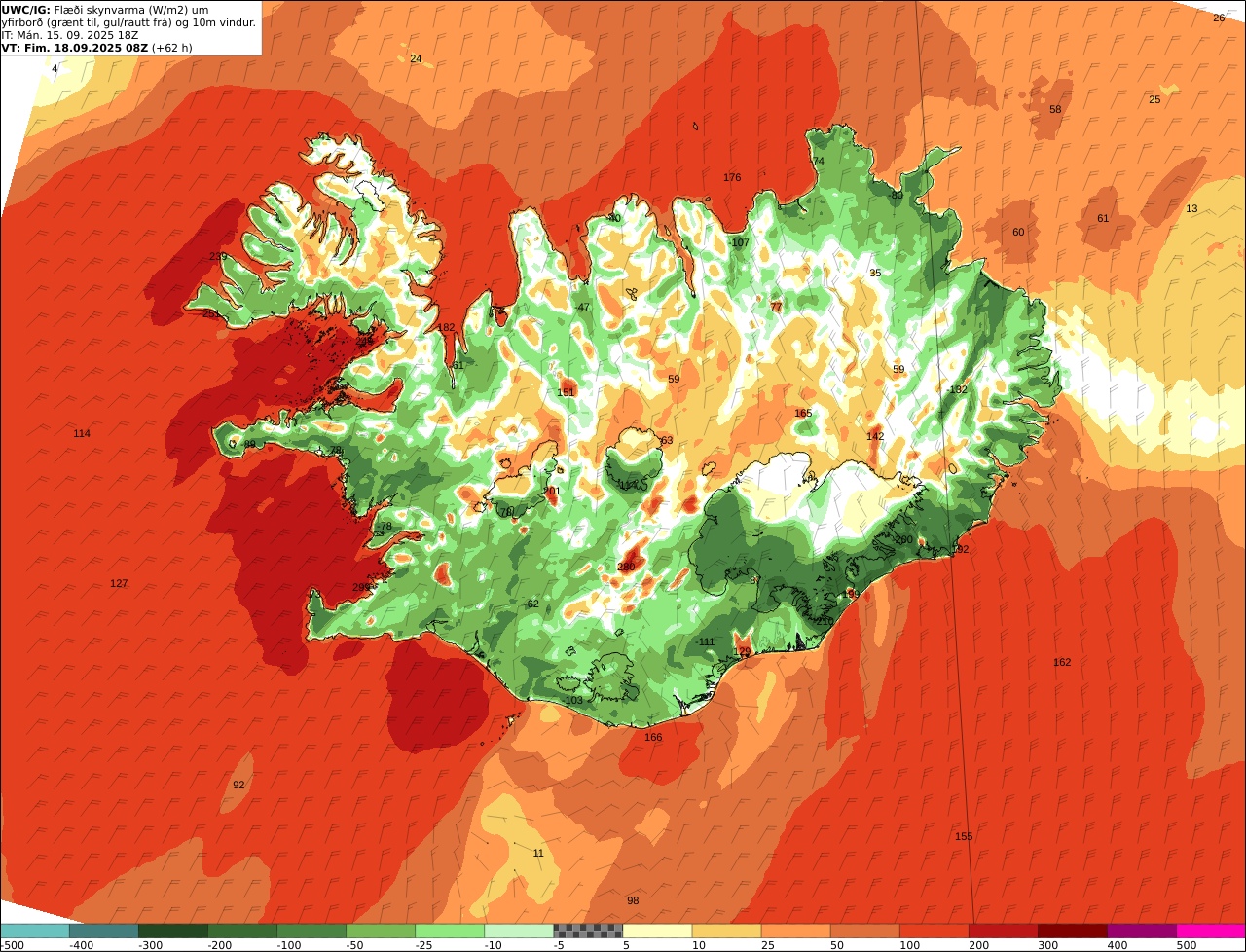Click the map value -47
Viewport: 1246px width, 952px height.
coord(582,307)
